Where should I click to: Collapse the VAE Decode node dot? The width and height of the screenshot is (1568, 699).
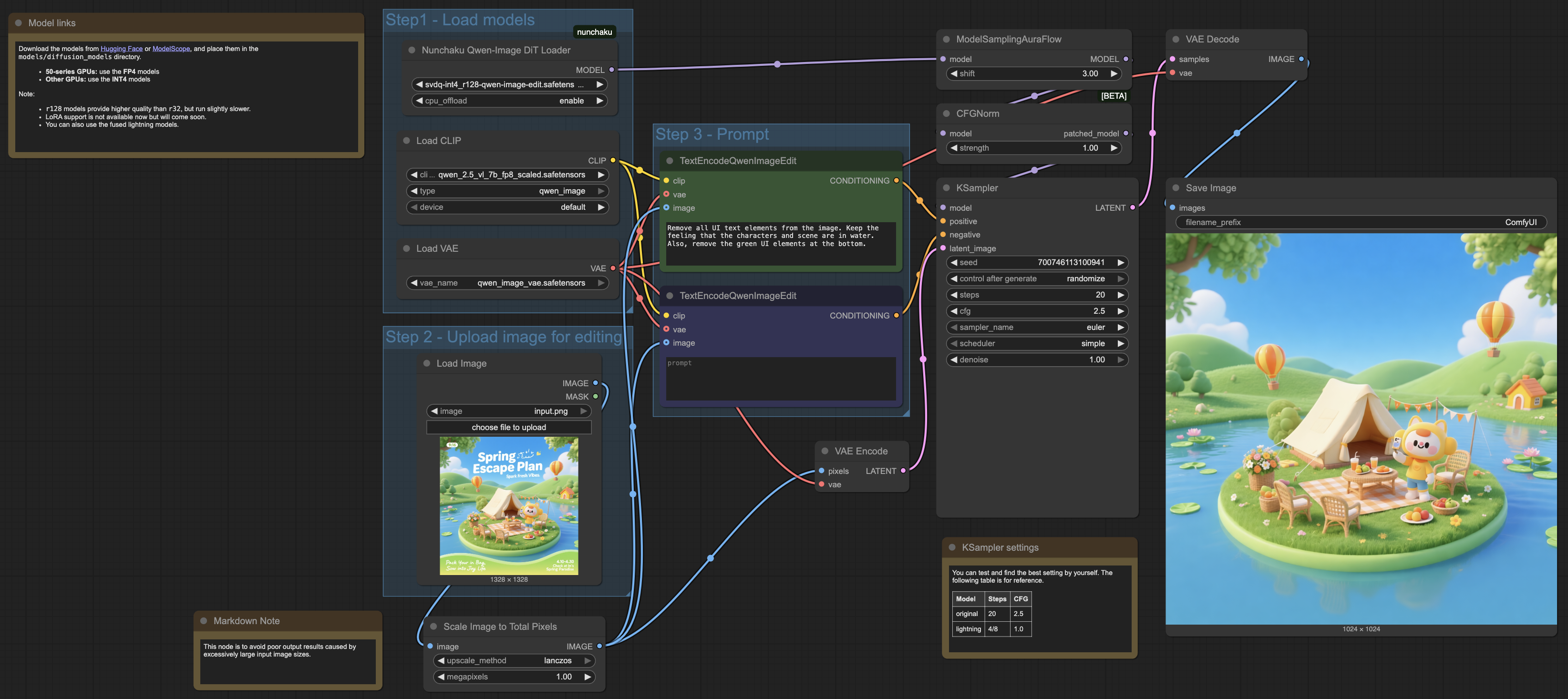[x=1176, y=39]
